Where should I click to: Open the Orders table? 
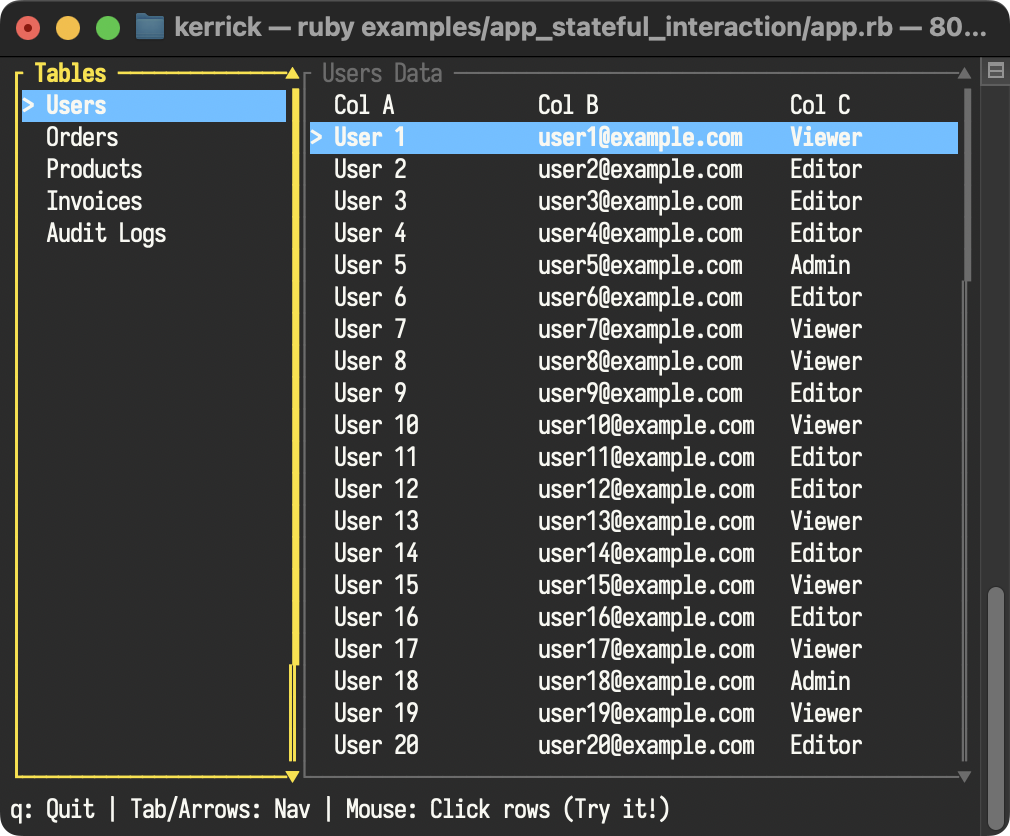coord(82,137)
